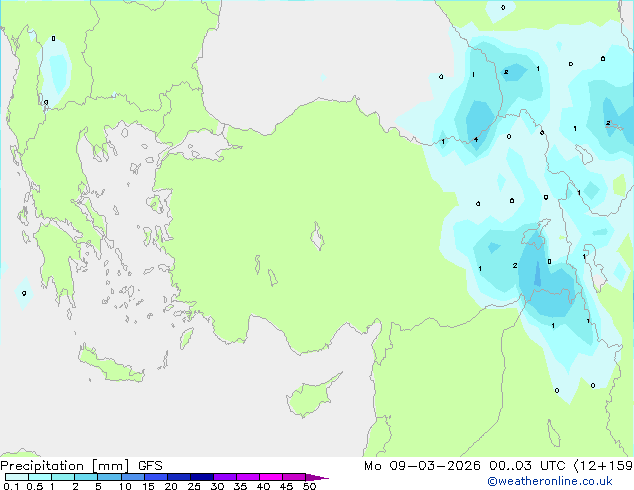This screenshot has height=490, width=634.
Task: Select the 0.5–1 mm legend swatch
Action: tap(40, 477)
